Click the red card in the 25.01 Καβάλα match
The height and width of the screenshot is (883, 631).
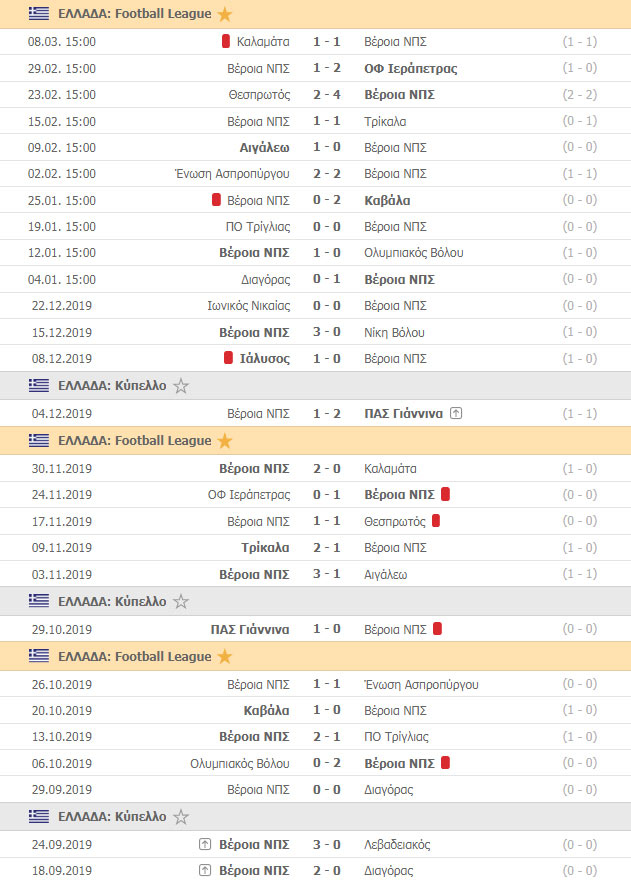pyautogui.click(x=216, y=200)
